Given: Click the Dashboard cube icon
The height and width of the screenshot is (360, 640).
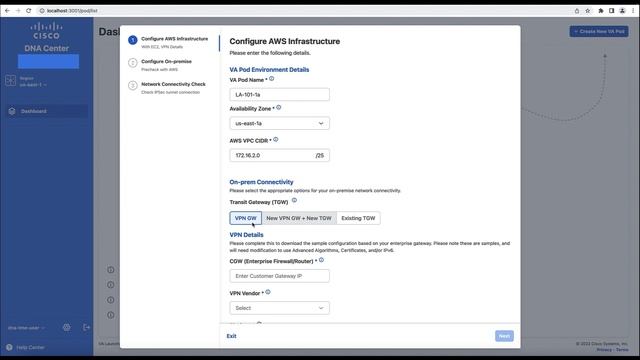Looking at the screenshot, I should [x=12, y=111].
